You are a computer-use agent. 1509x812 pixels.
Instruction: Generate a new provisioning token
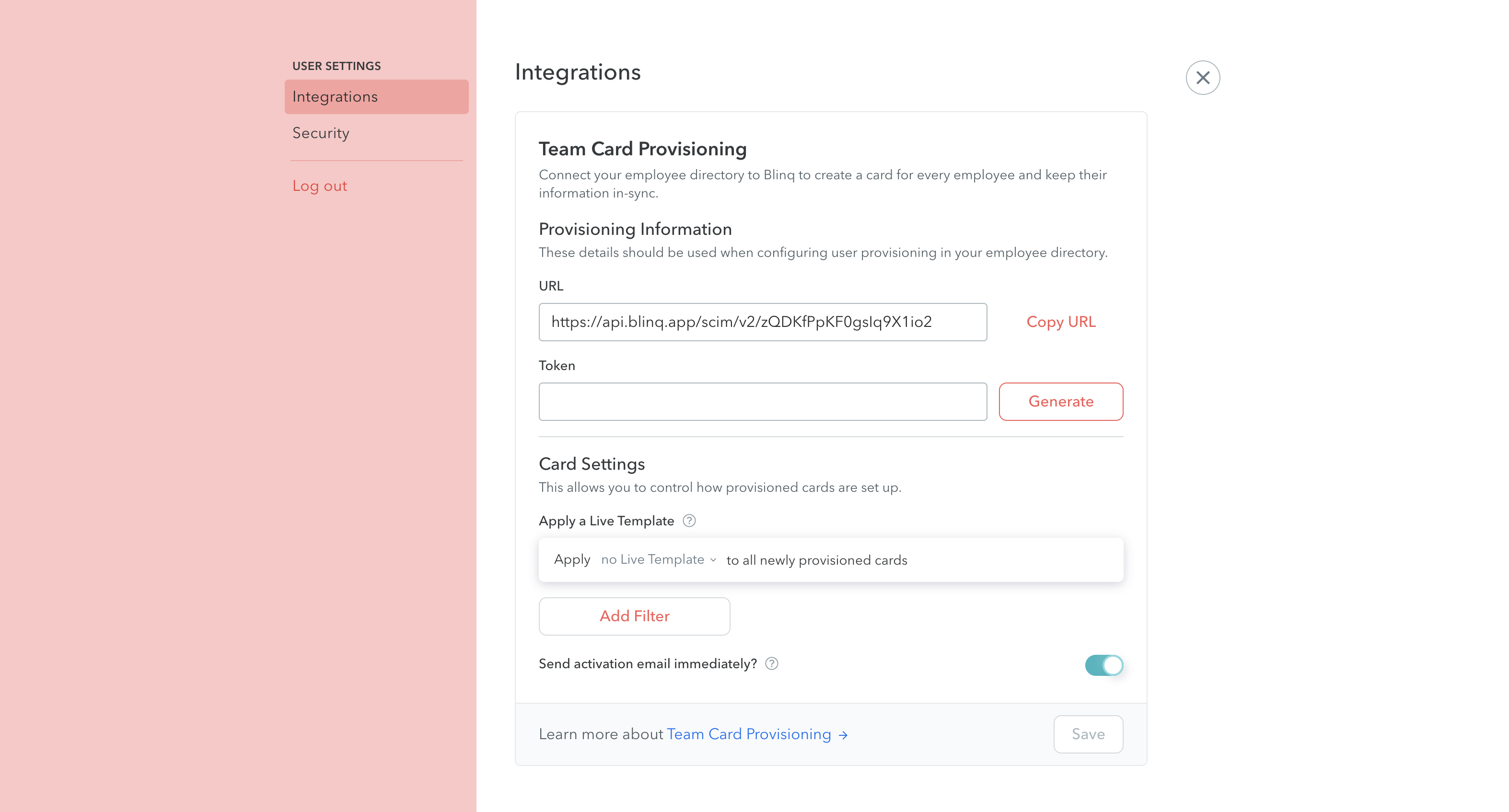pos(1061,401)
